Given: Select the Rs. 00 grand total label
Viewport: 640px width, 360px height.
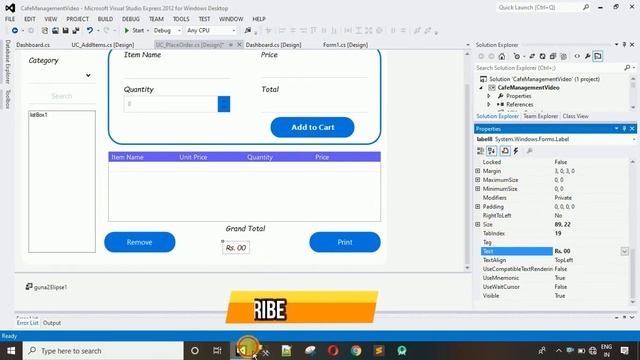Looking at the screenshot, I should 236,248.
